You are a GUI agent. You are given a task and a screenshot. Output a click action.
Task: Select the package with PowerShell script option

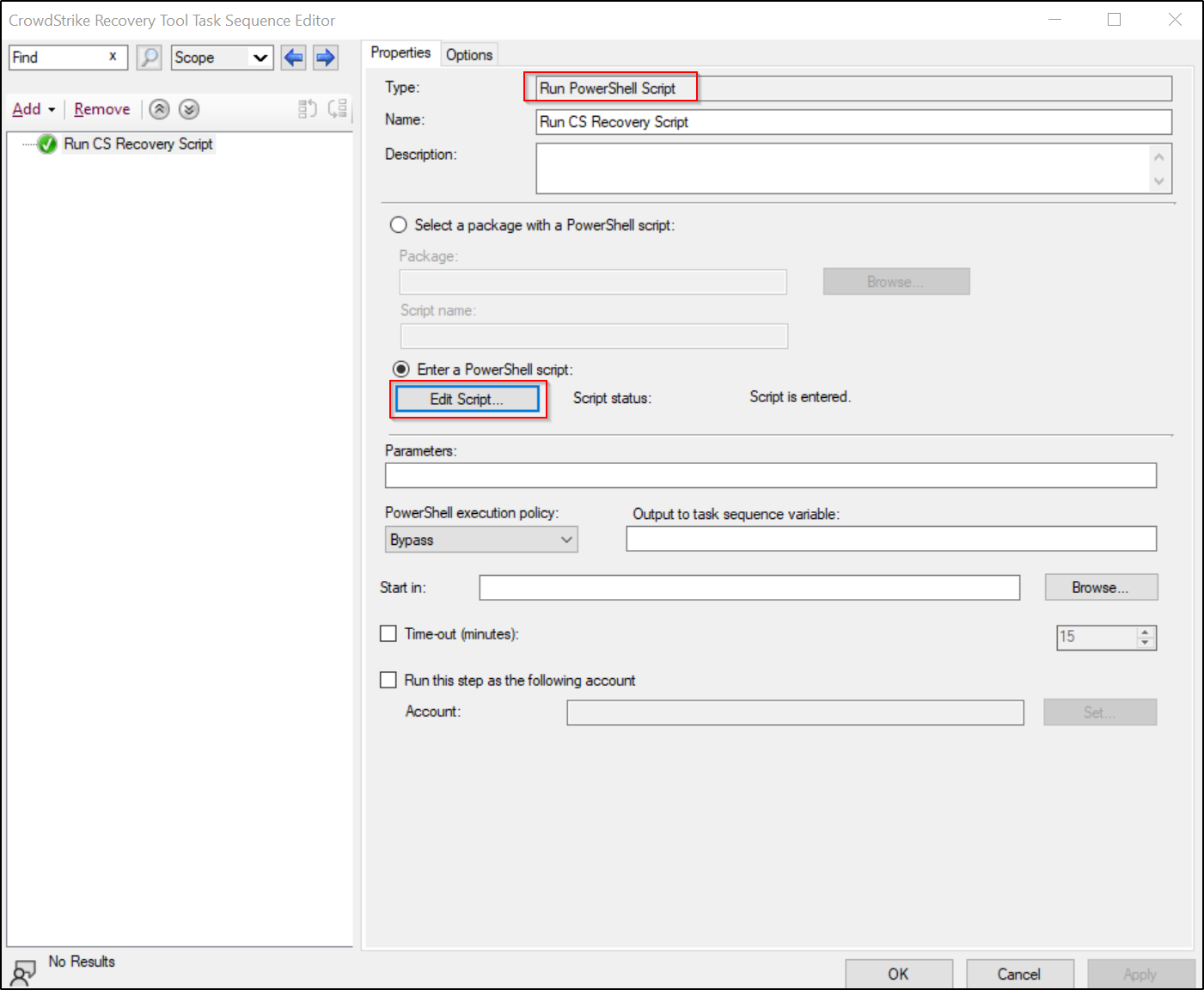tap(399, 225)
